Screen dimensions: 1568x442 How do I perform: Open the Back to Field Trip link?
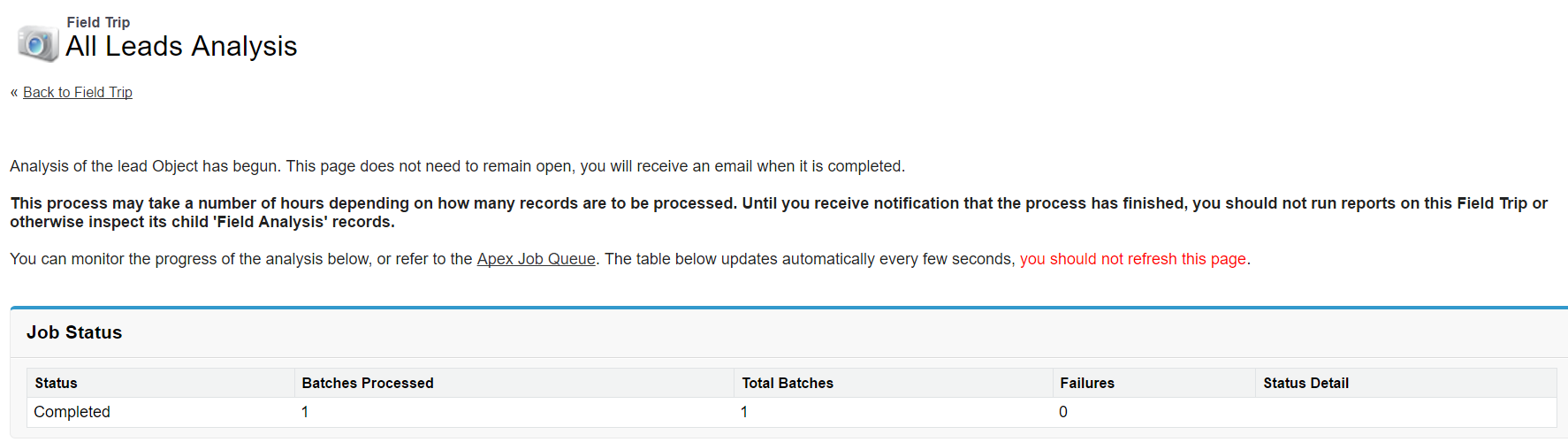[78, 92]
